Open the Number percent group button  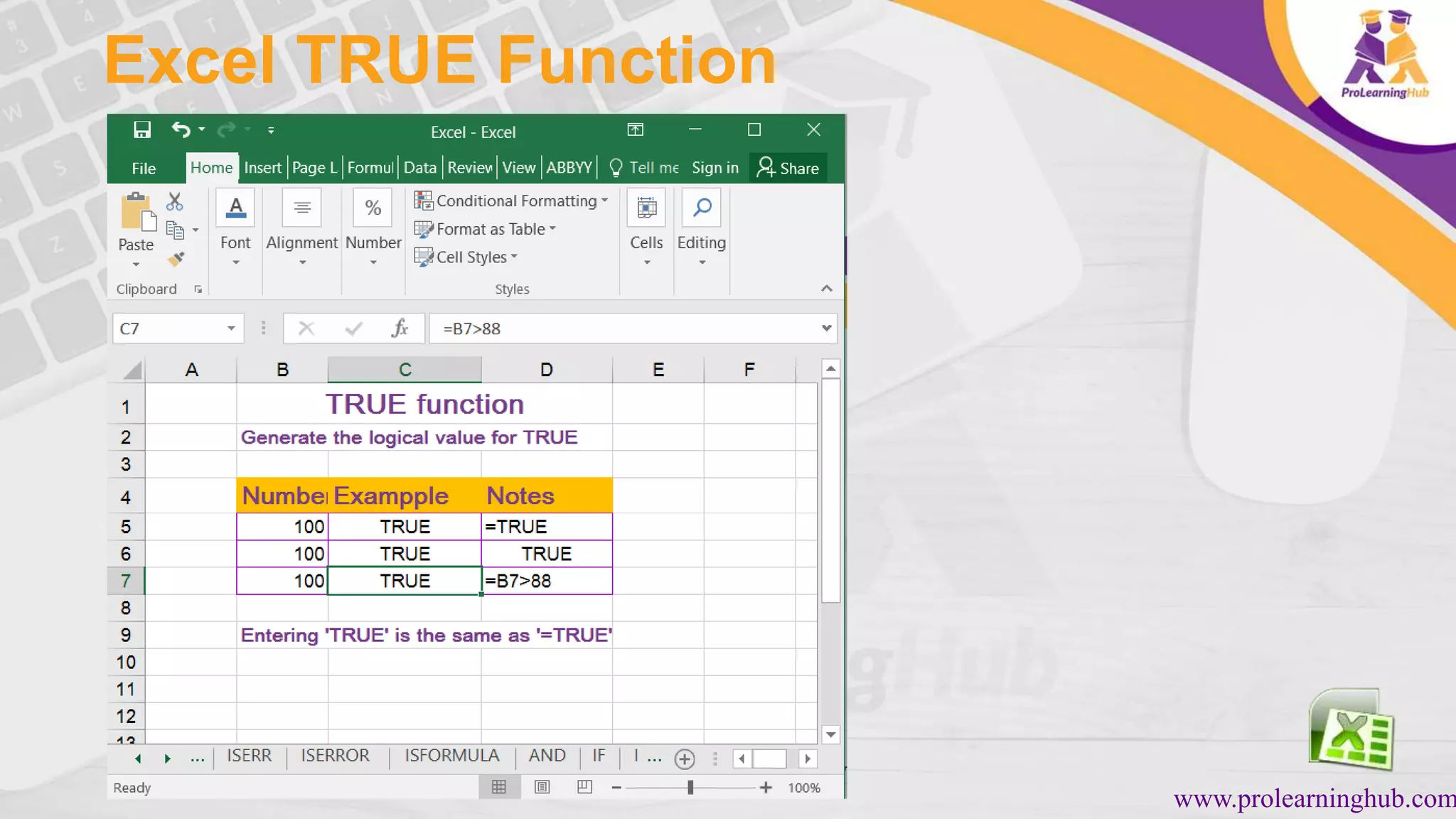373,228
